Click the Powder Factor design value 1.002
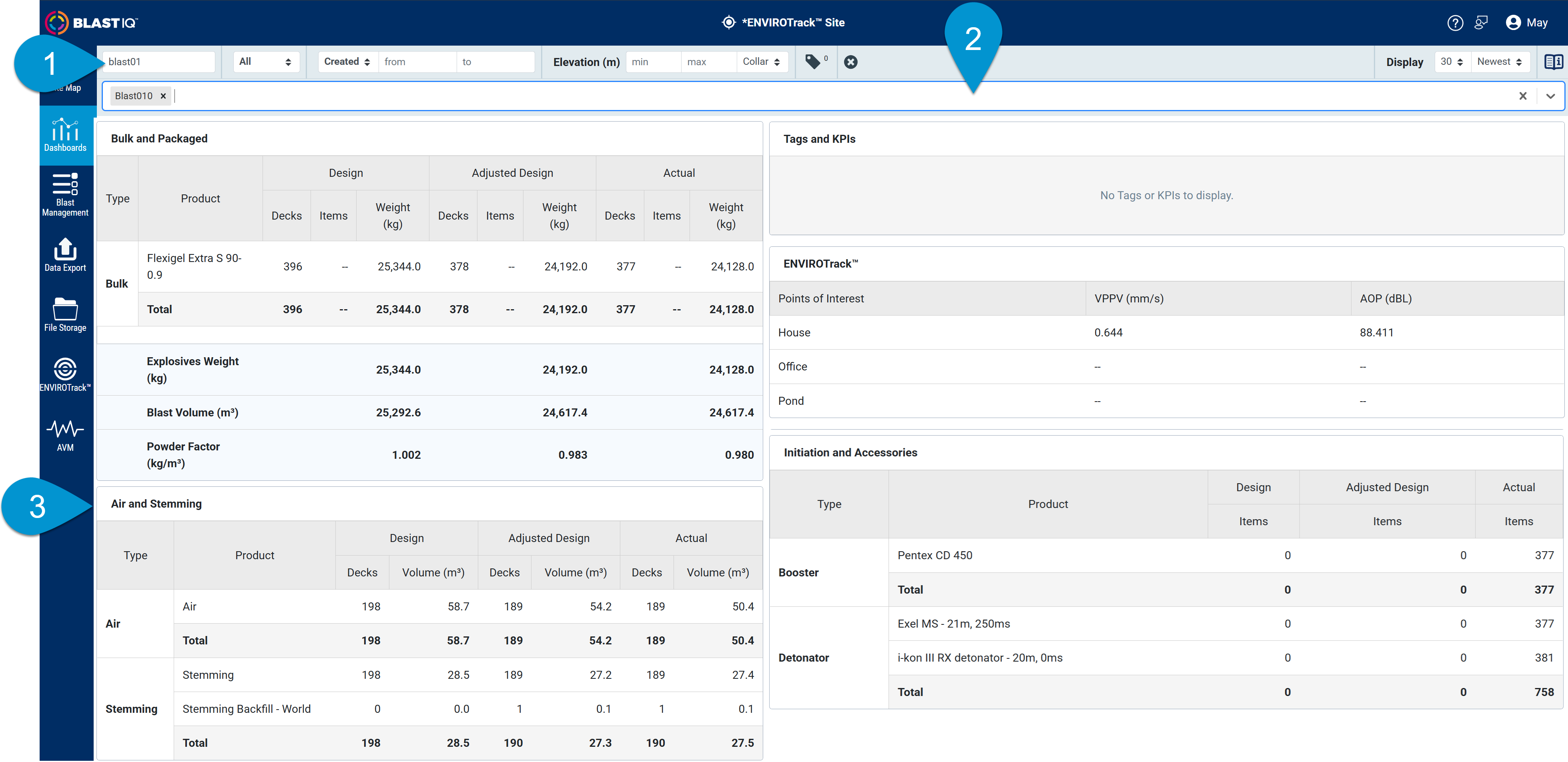This screenshot has height=762, width=1568. [x=406, y=455]
